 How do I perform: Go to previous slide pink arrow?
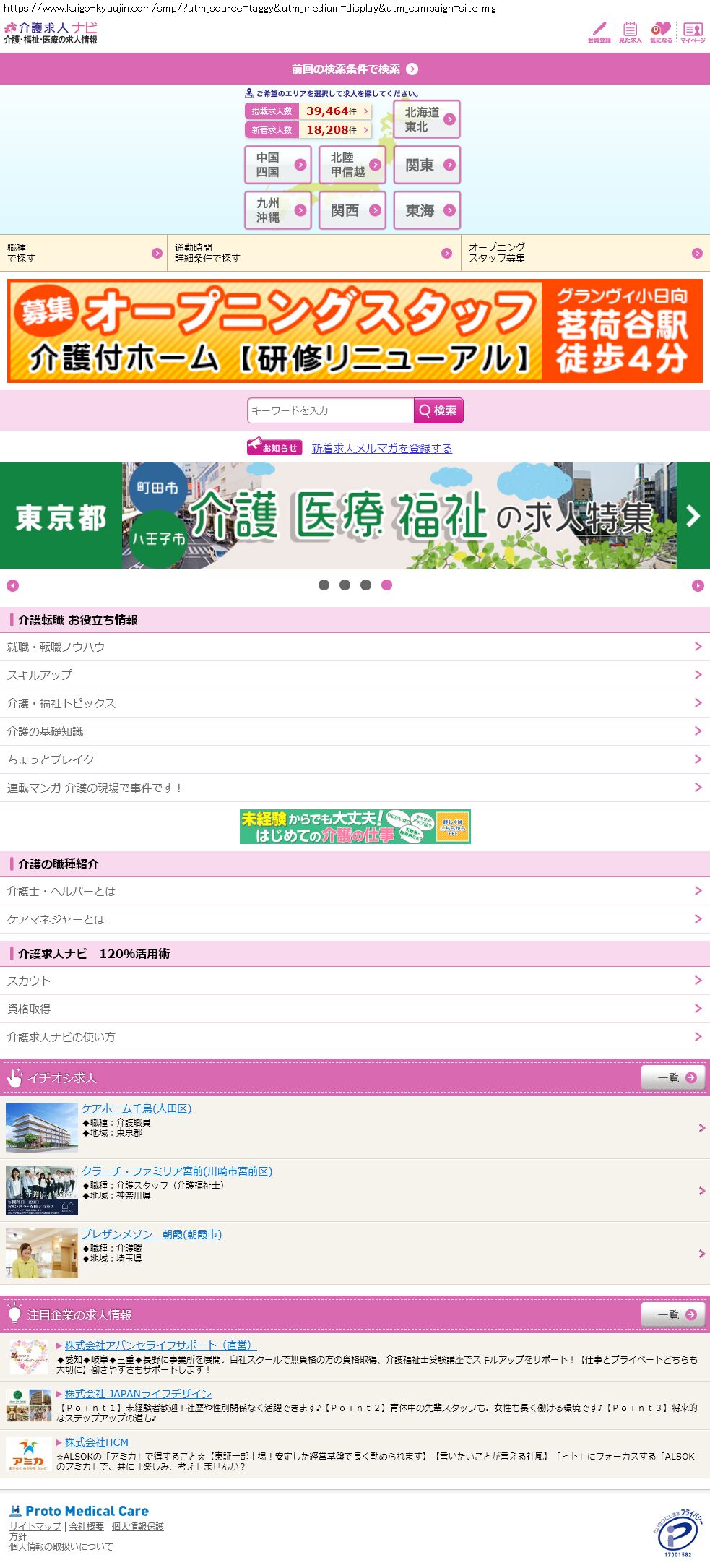[12, 586]
